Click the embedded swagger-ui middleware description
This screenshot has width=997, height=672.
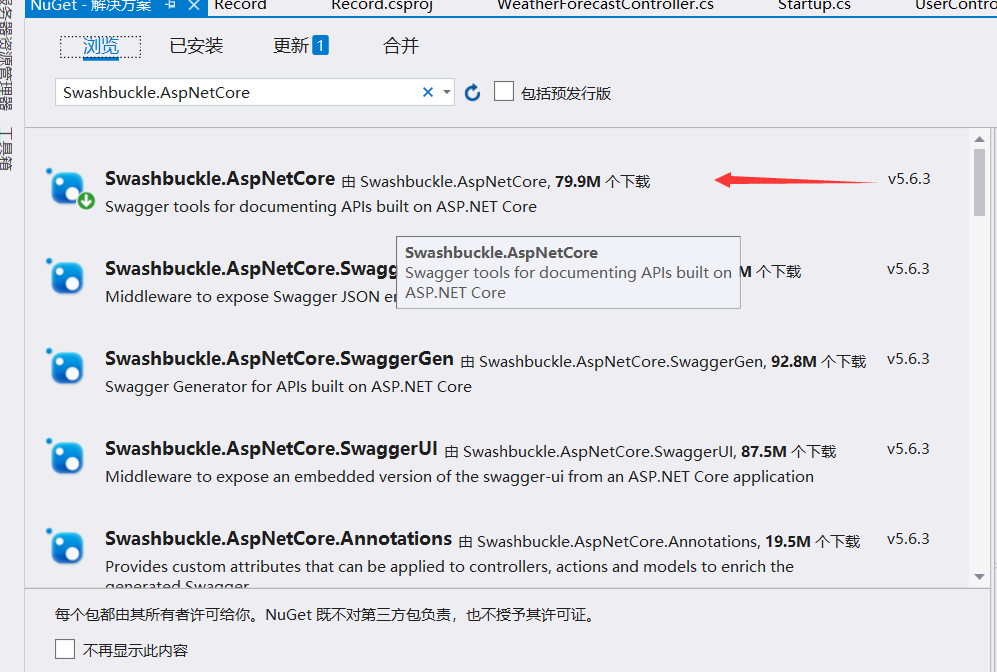[x=459, y=477]
